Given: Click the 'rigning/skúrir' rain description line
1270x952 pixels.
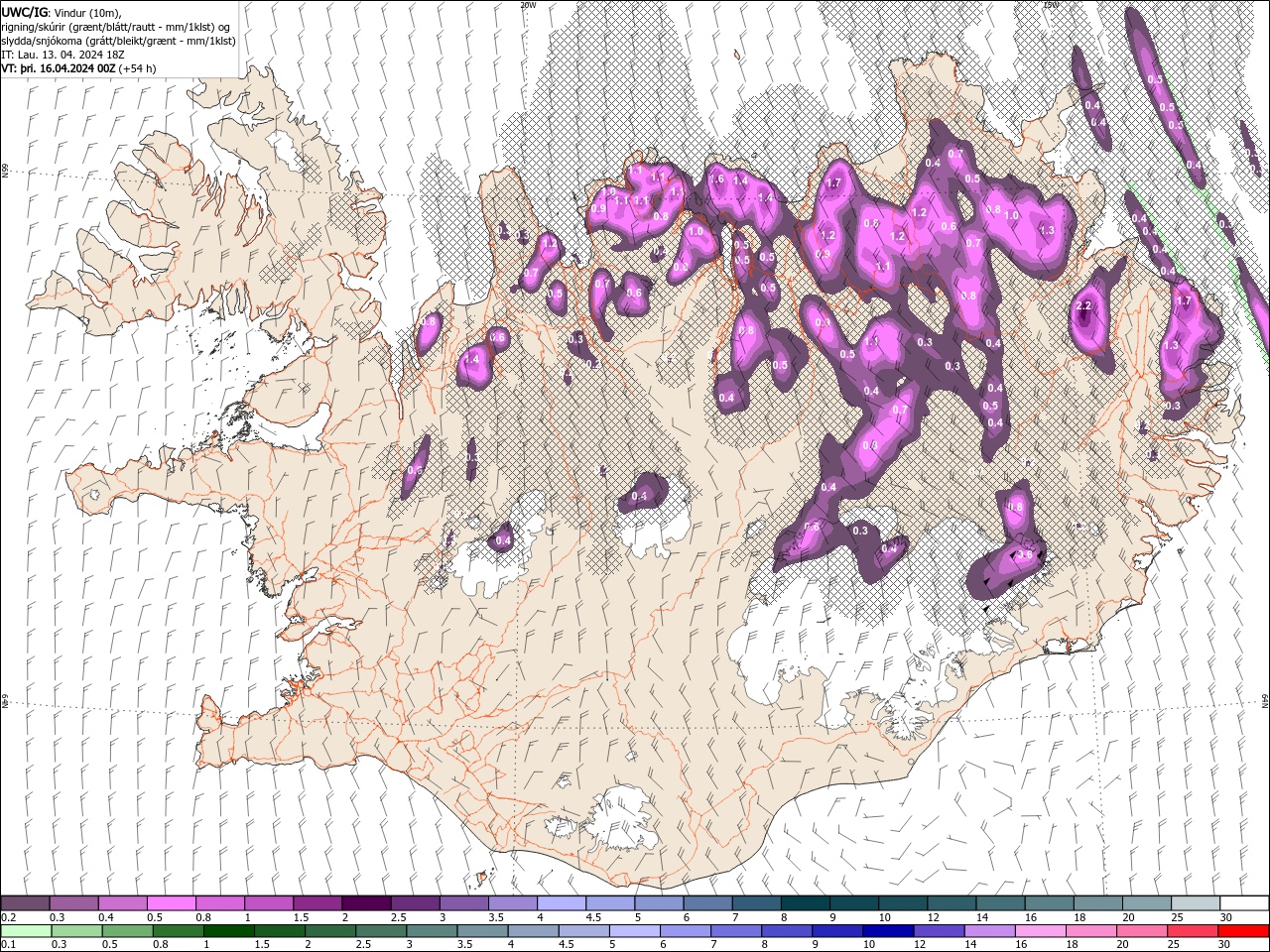Looking at the screenshot, I should 117,27.
